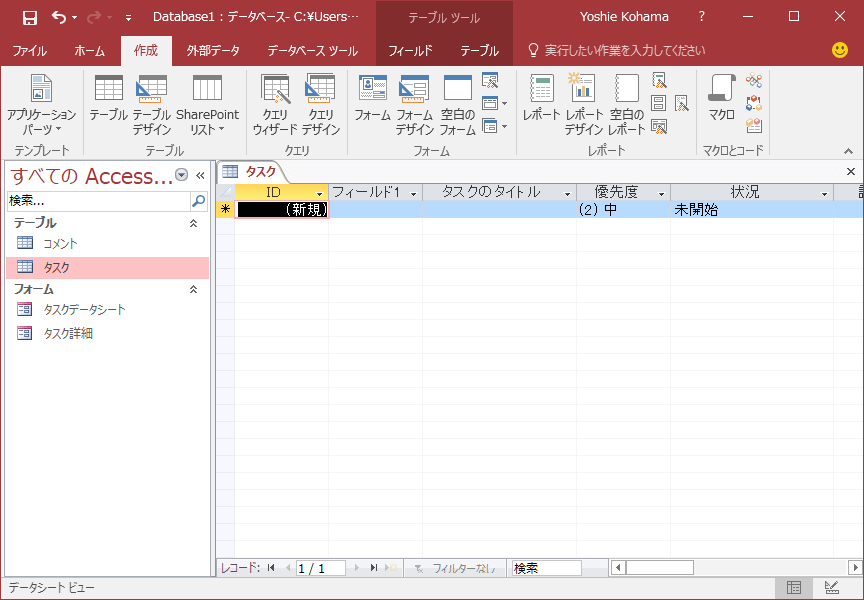
Task: Click the record 検索 box
Action: (x=547, y=568)
